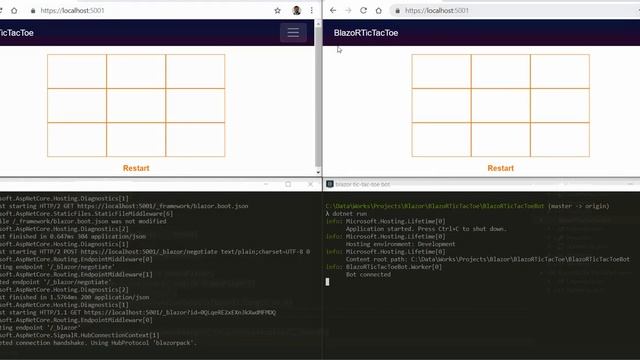640x360 pixels.
Task: Click the home icon in the right browser
Action: pyautogui.click(x=379, y=11)
